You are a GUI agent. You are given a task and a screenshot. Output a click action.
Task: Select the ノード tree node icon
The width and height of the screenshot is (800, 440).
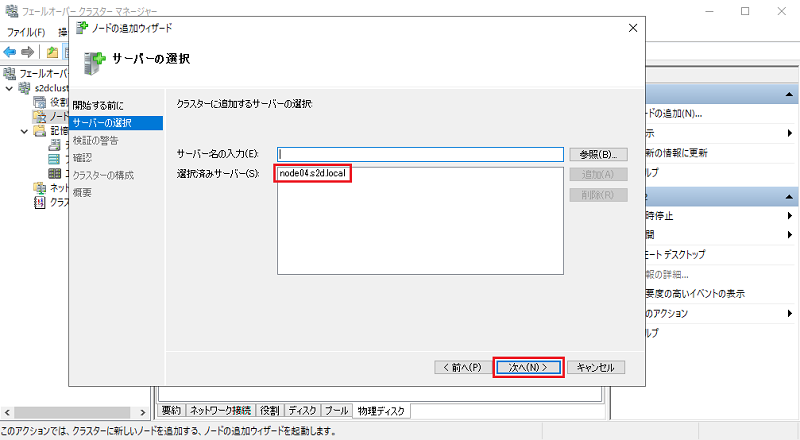tap(40, 116)
